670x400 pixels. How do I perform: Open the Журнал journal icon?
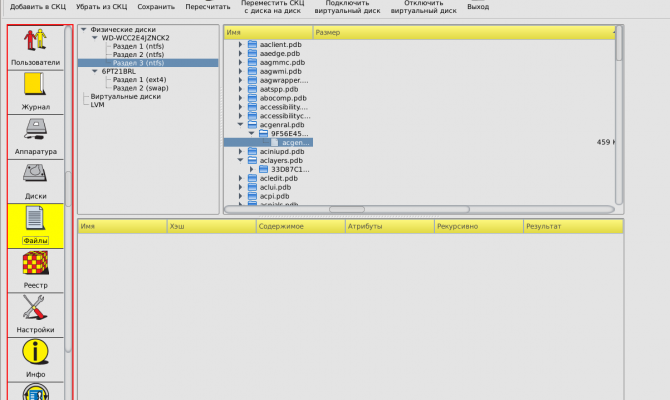tap(35, 85)
